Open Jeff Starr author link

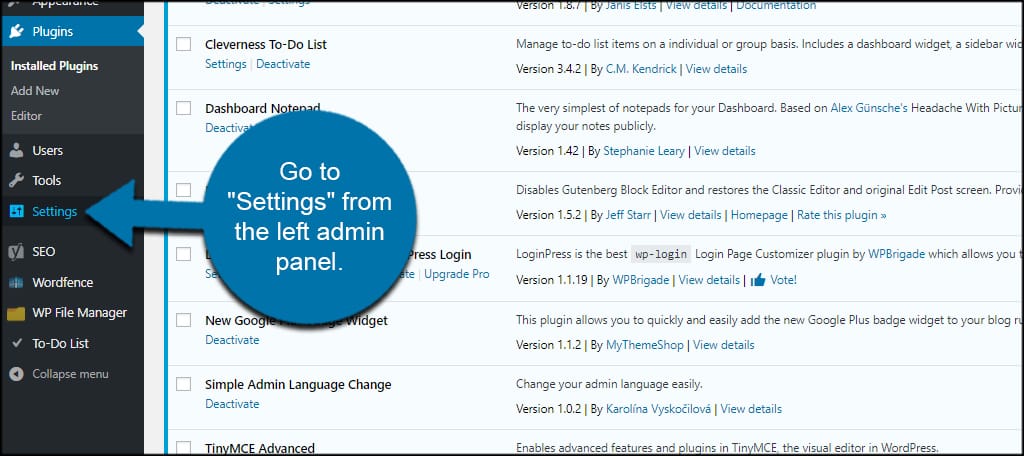(x=627, y=215)
